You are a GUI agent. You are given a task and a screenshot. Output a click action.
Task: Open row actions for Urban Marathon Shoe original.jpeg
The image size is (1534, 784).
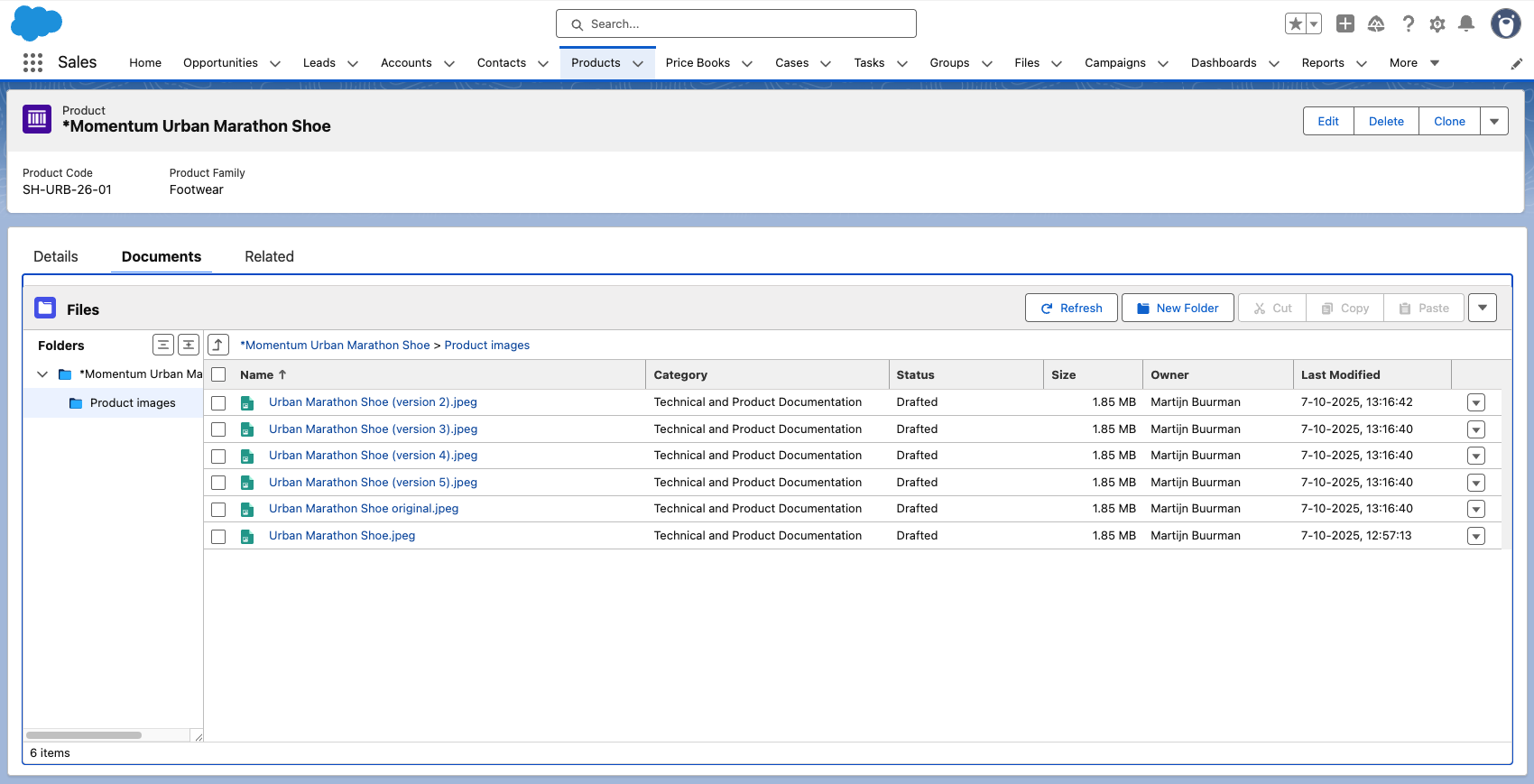1476,510
